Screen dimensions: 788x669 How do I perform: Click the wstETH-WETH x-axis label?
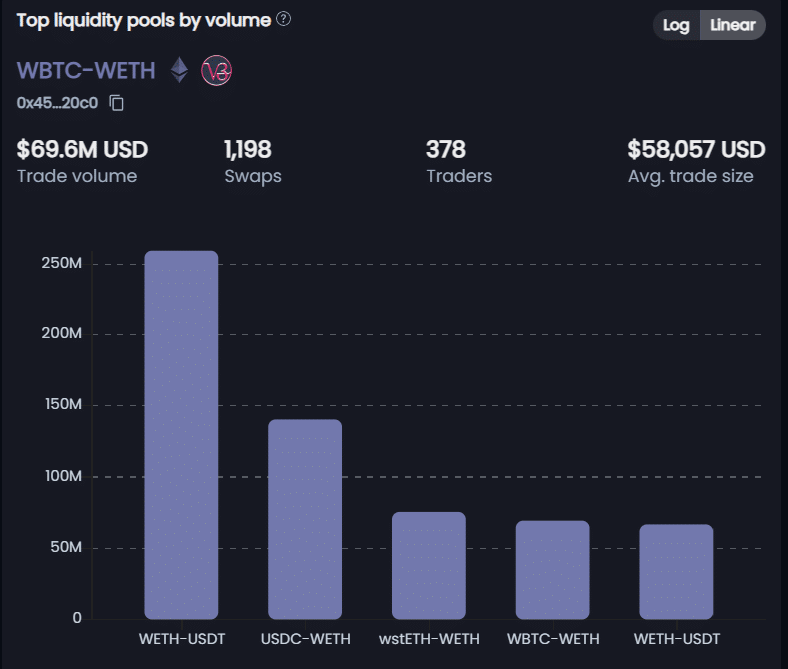coord(429,639)
